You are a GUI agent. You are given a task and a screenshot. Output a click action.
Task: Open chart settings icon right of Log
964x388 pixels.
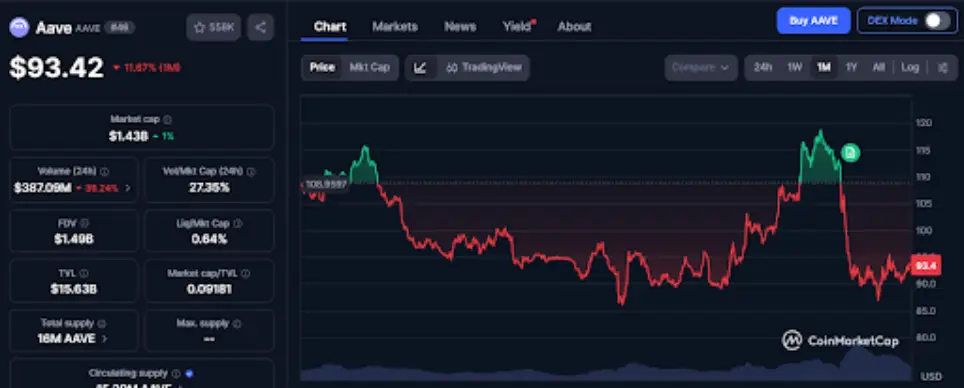pyautogui.click(x=942, y=68)
